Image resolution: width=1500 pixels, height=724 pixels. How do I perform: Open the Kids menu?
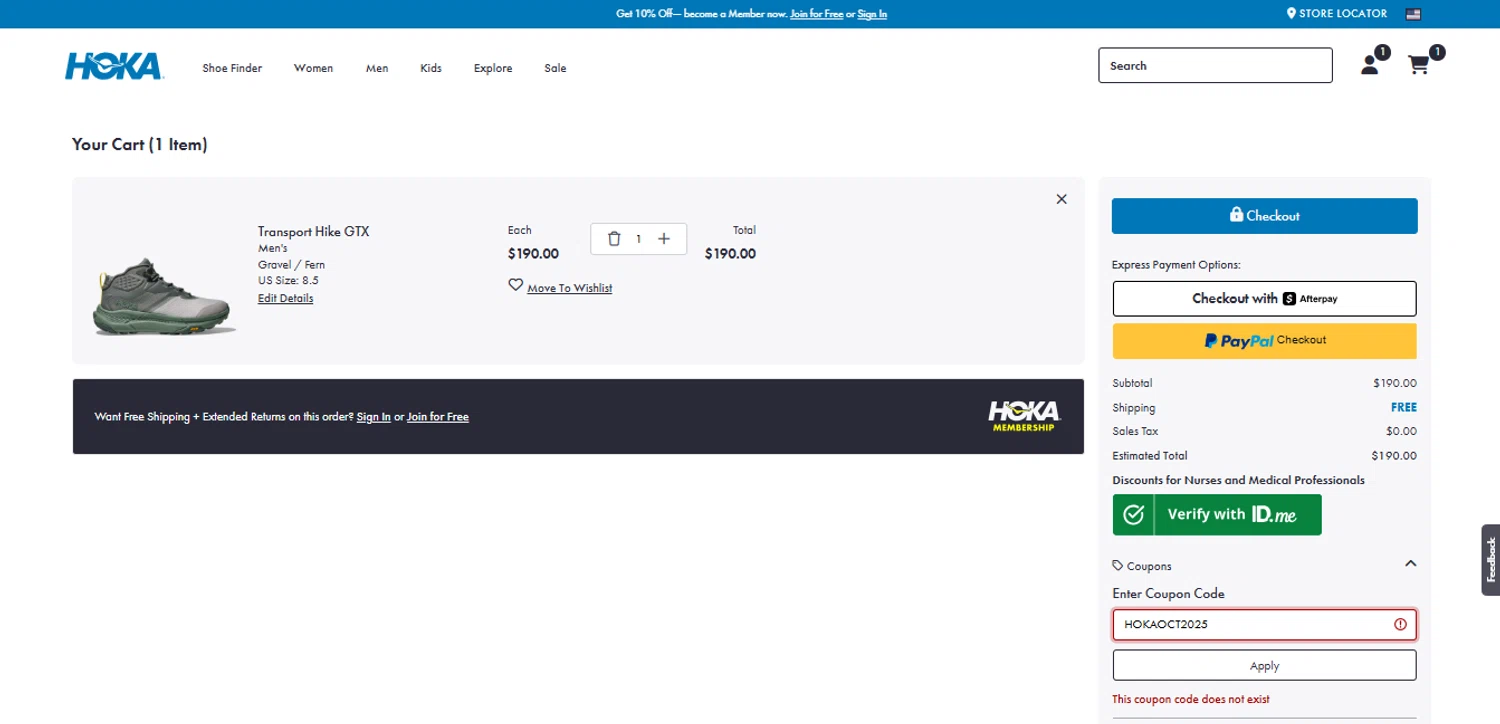tap(431, 68)
